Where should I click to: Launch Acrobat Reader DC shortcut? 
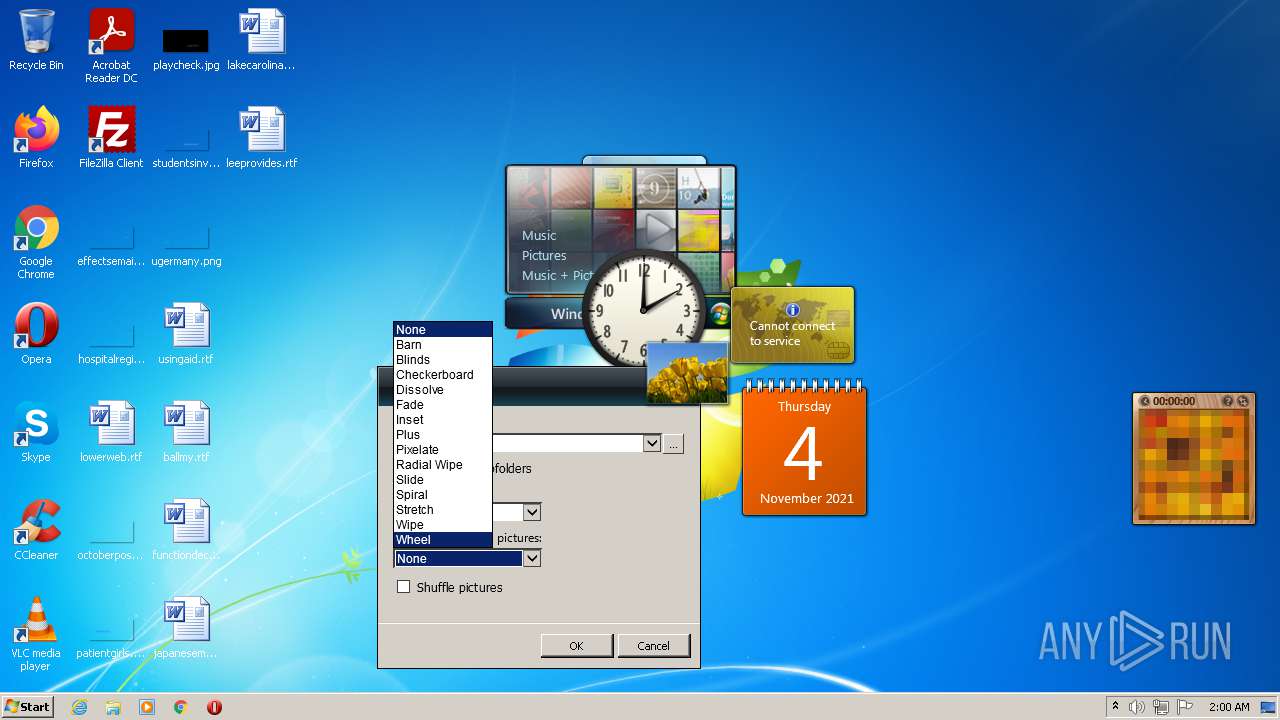point(111,45)
